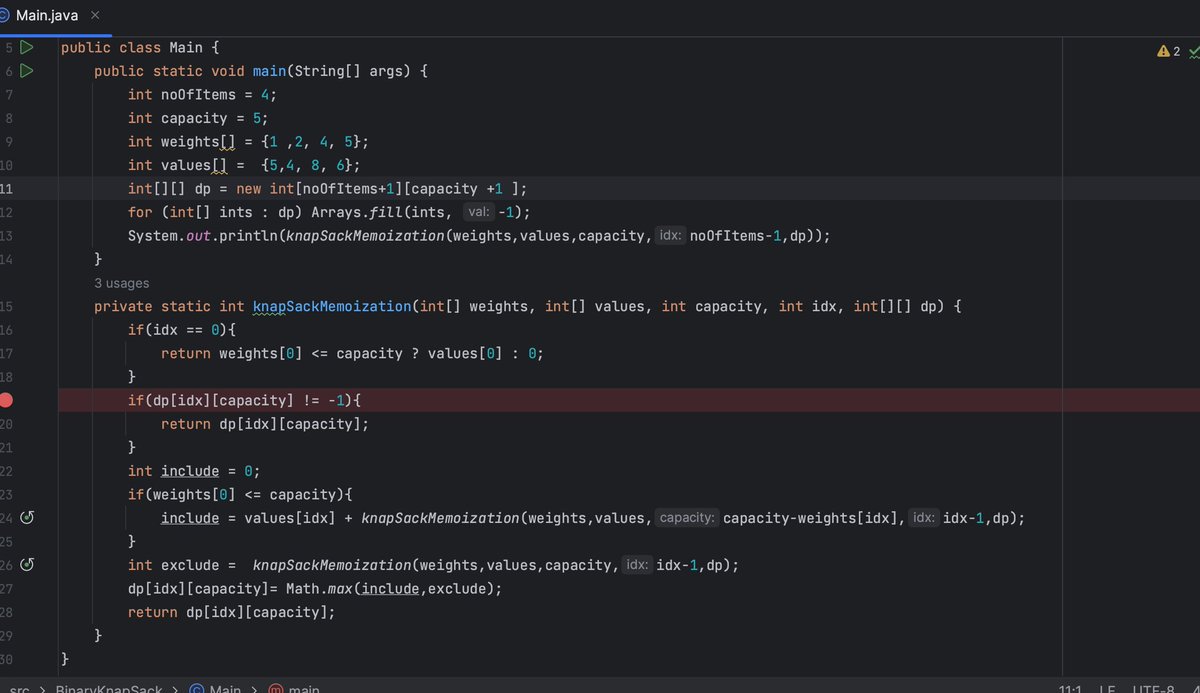Click line number 11 in the gutter

pyautogui.click(x=6, y=189)
